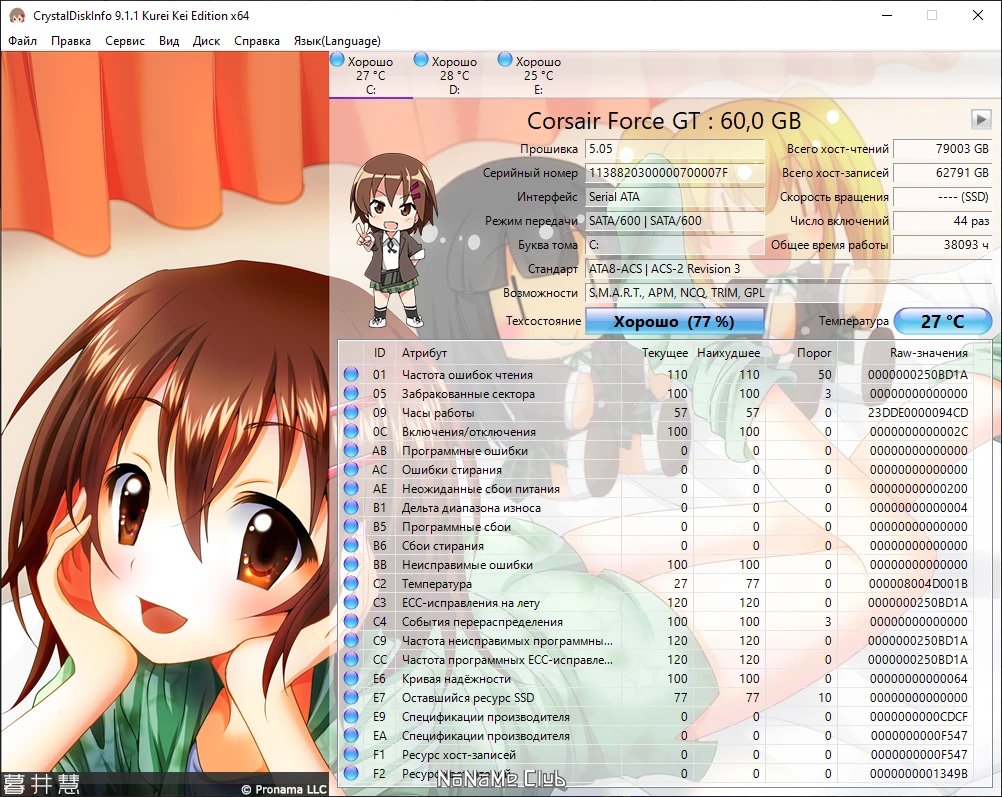The width and height of the screenshot is (1002, 797).
Task: Click total work time value 38093 ч
Action: point(942,245)
